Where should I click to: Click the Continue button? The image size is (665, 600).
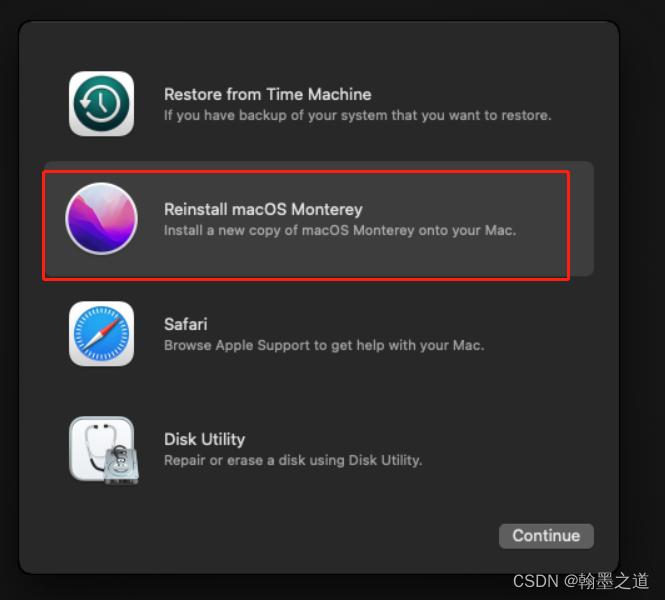click(x=546, y=536)
